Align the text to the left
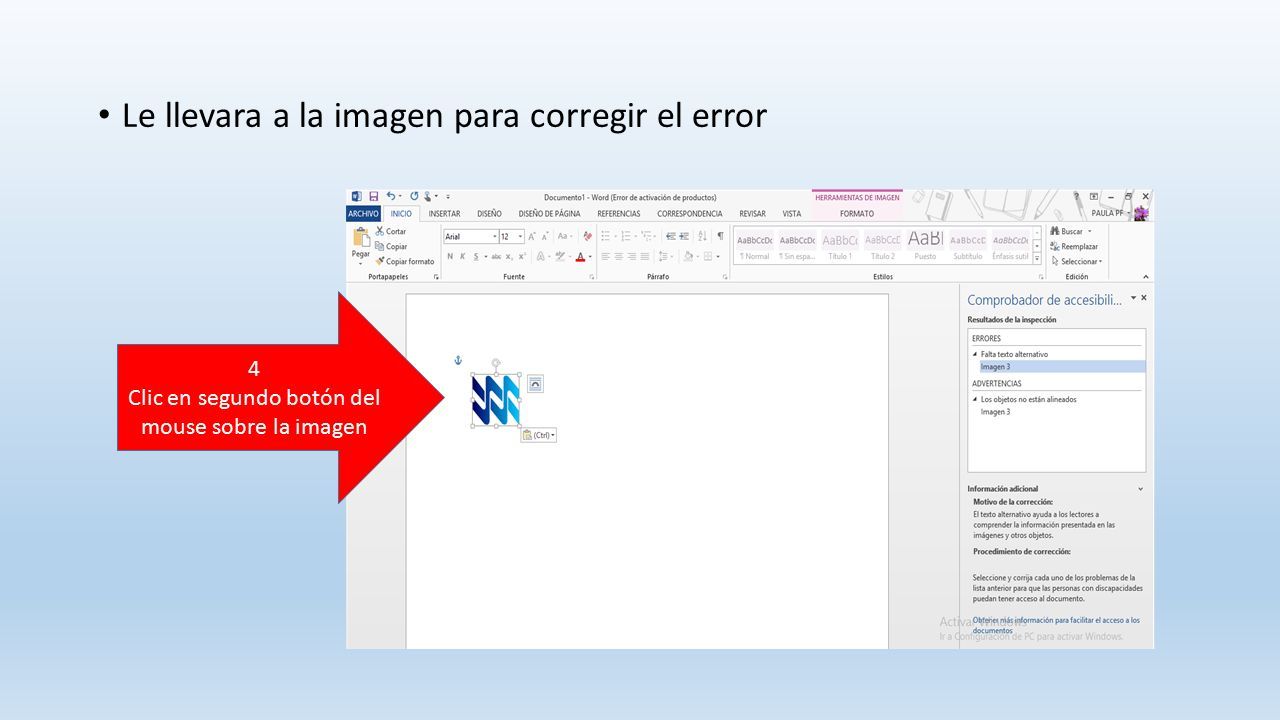 [x=606, y=257]
